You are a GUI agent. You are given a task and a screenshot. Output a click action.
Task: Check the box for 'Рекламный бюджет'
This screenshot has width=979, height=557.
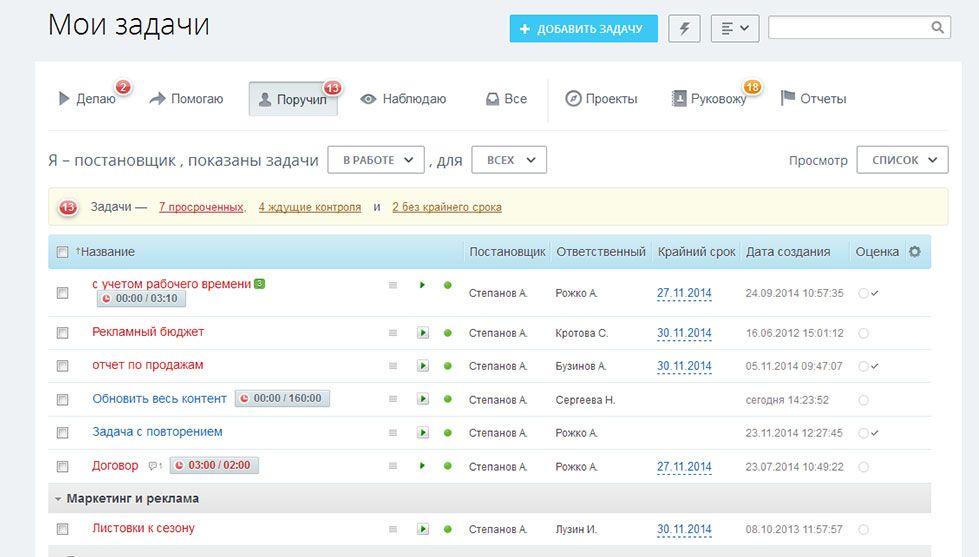click(x=62, y=333)
